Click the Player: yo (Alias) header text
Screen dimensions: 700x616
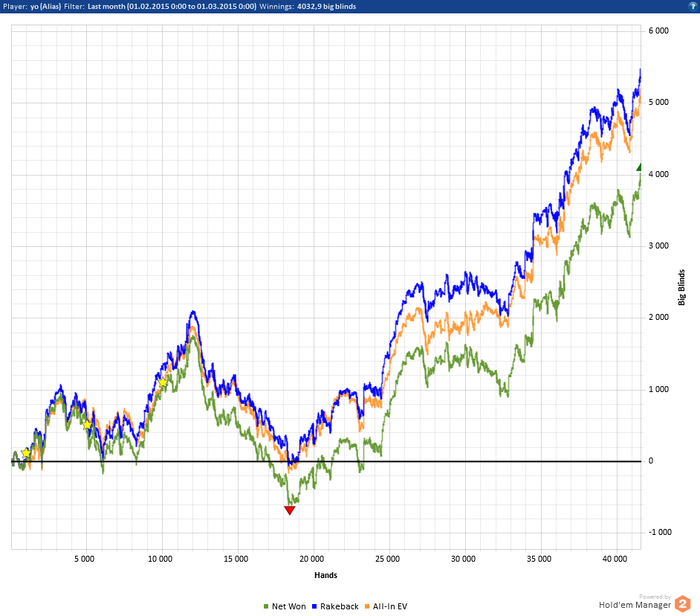32,7
